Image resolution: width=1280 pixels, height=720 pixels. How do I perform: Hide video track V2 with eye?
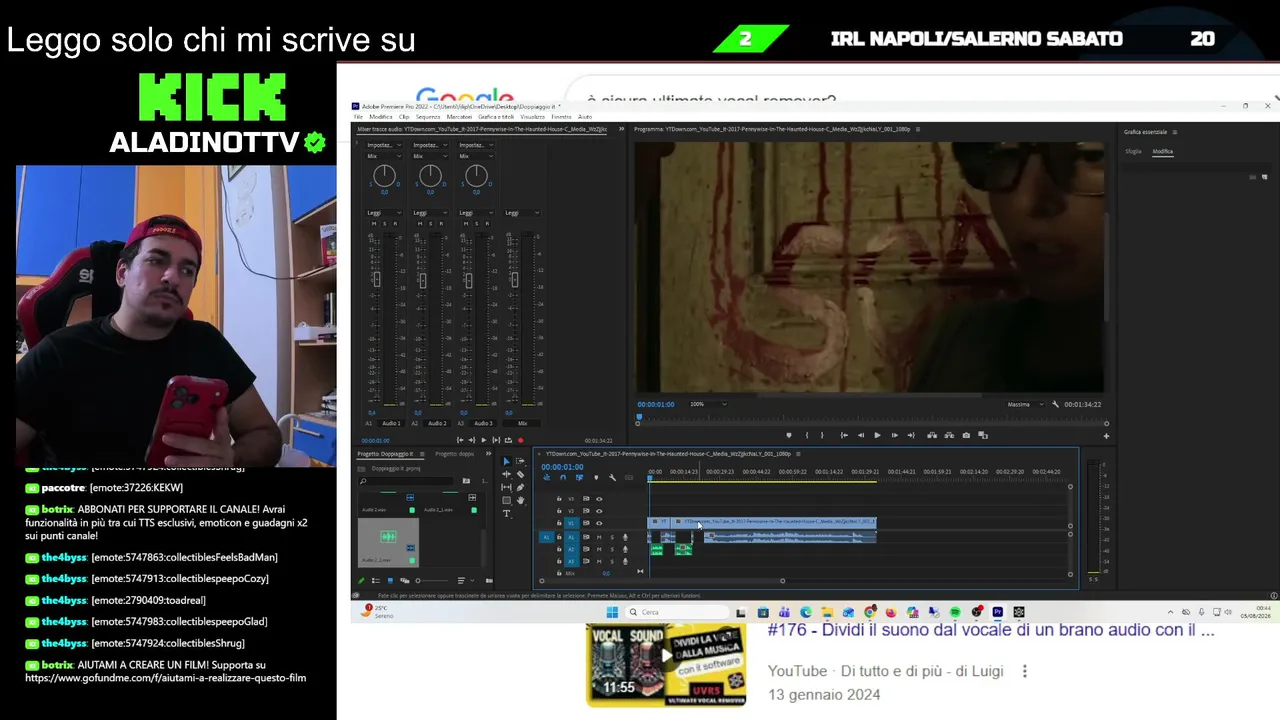[599, 510]
